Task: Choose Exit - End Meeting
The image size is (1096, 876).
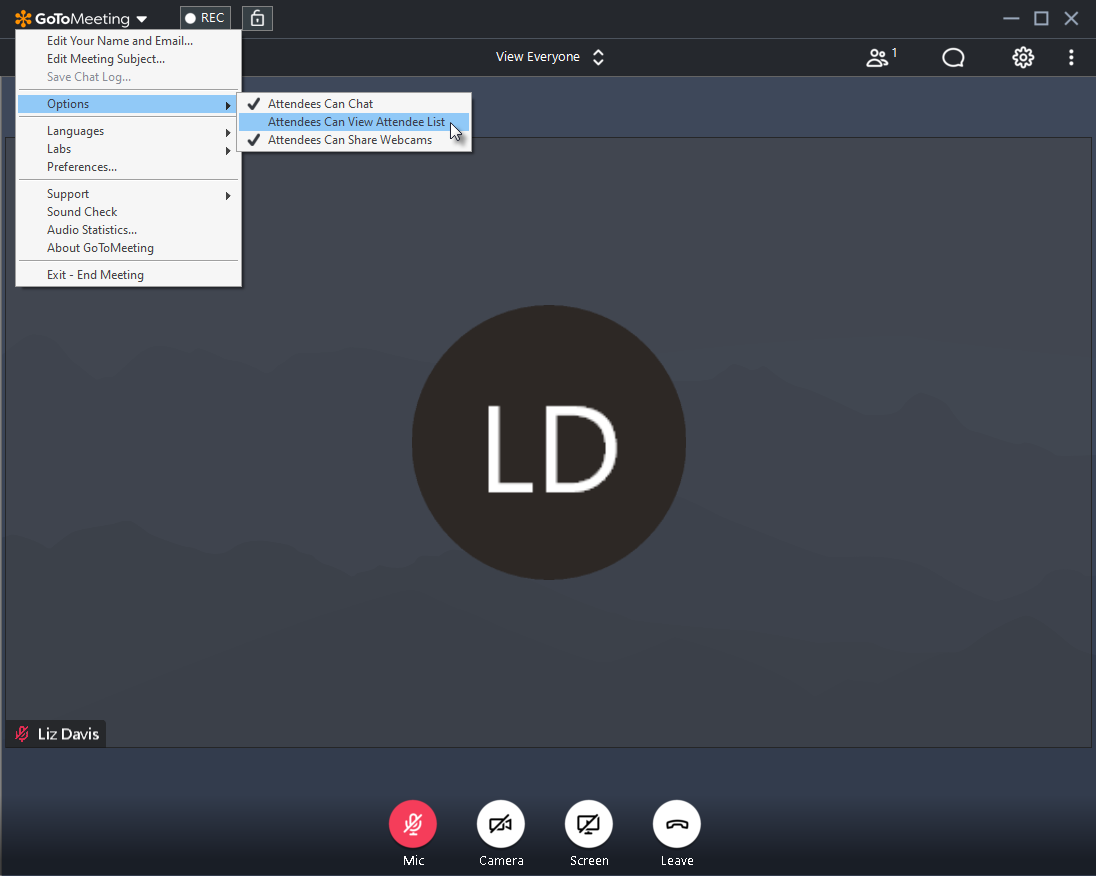Action: click(x=95, y=275)
